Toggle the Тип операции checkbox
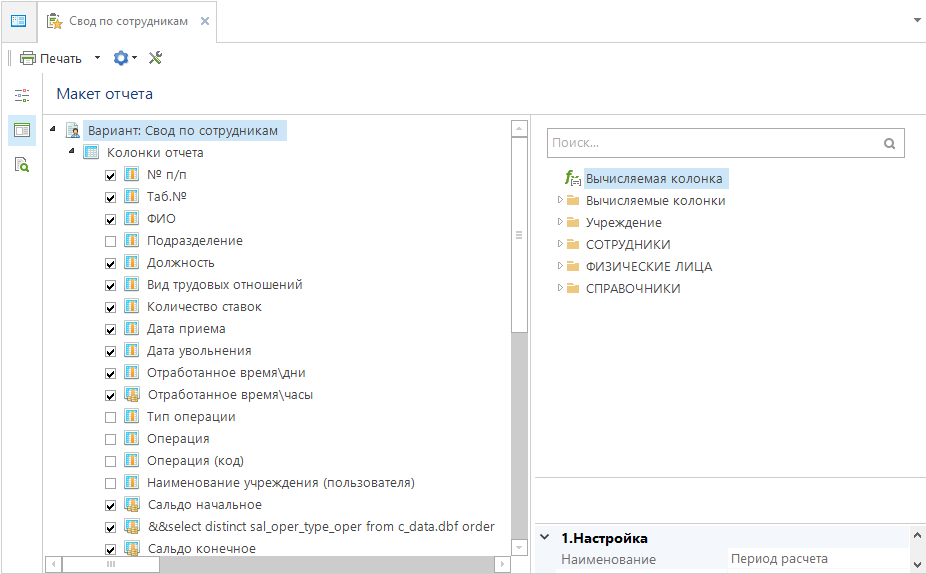926x574 pixels. click(x=111, y=417)
